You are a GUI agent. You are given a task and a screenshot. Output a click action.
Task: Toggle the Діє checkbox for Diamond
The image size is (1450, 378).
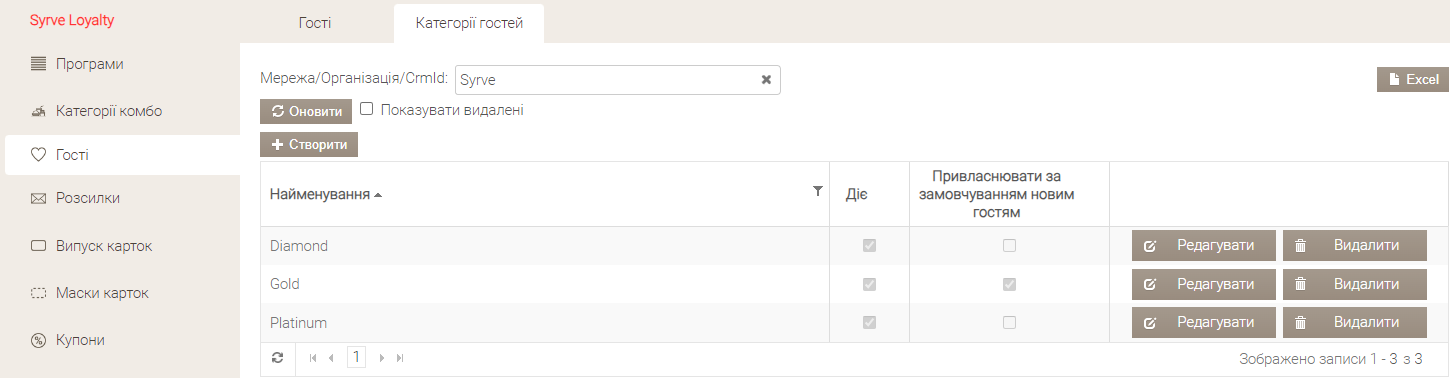pos(869,245)
